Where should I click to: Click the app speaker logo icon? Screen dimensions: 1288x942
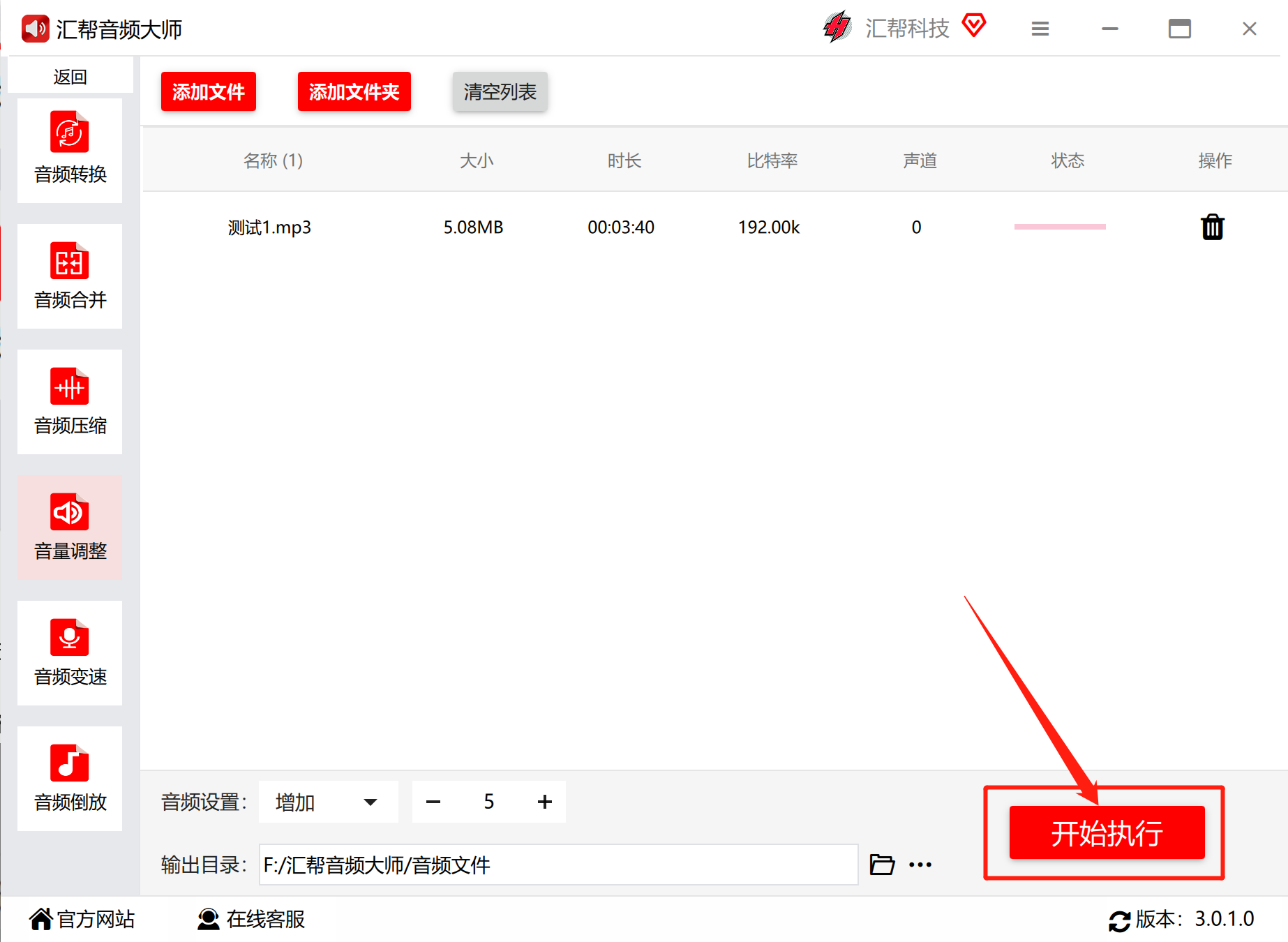tap(35, 29)
